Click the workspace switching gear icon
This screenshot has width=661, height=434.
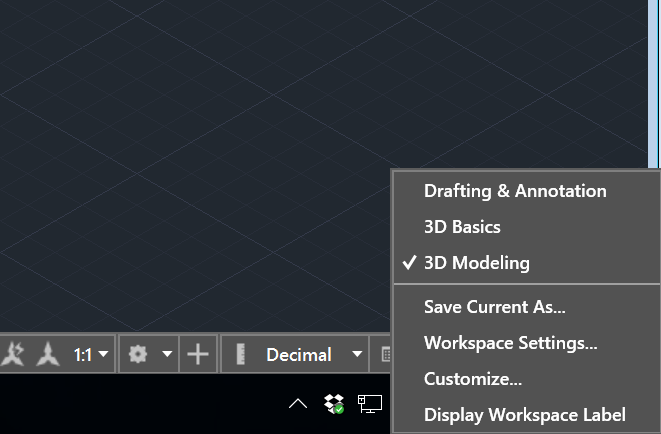138,354
